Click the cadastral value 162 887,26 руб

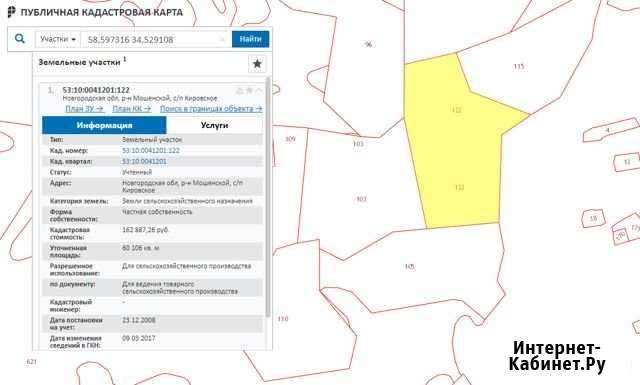point(145,230)
